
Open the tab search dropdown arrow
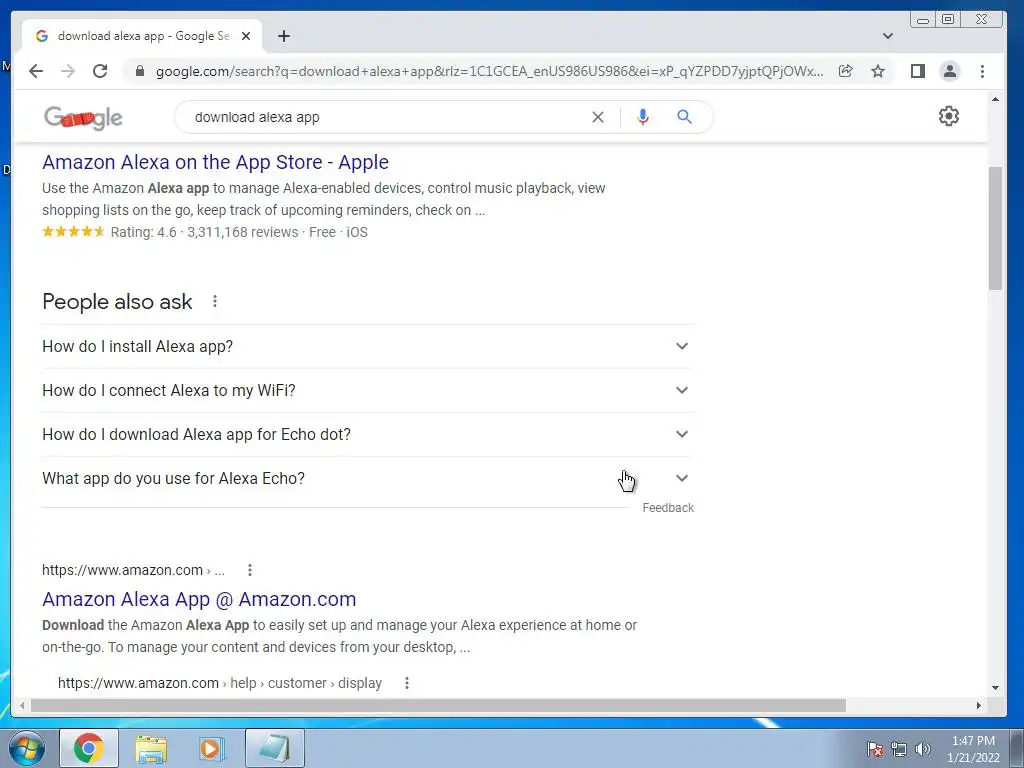[888, 36]
